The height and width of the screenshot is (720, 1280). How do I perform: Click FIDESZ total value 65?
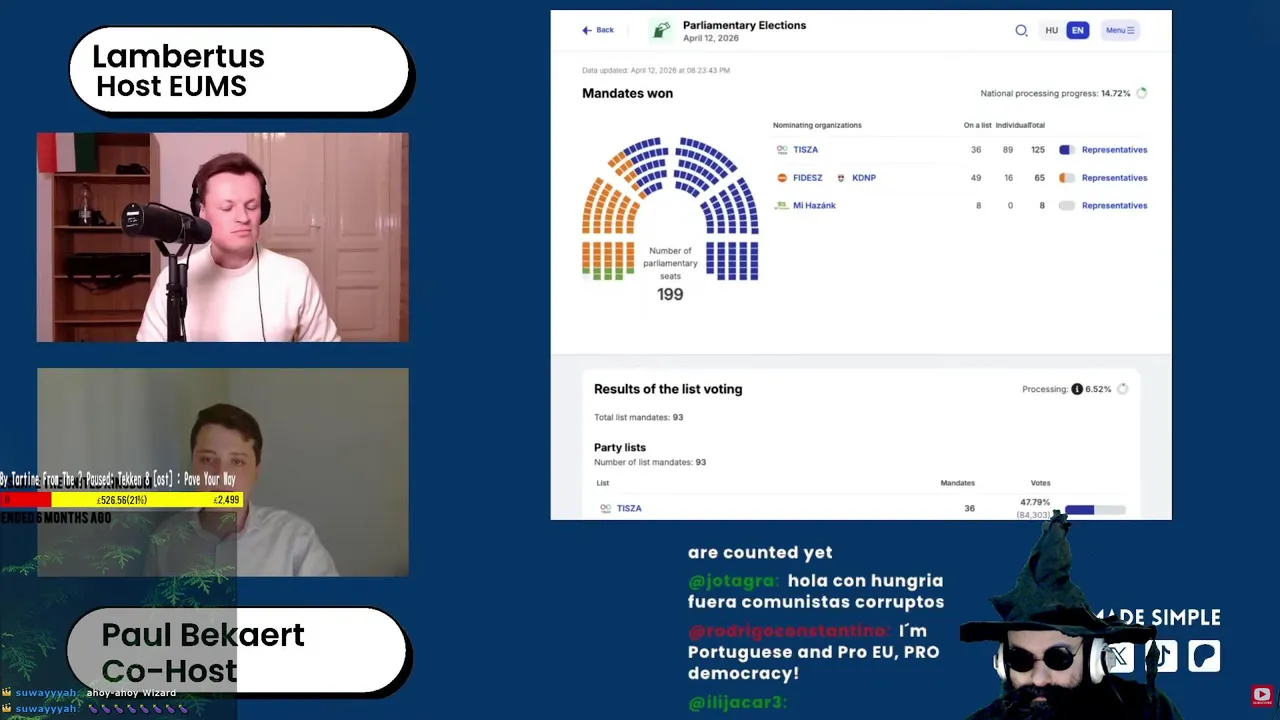[1040, 178]
